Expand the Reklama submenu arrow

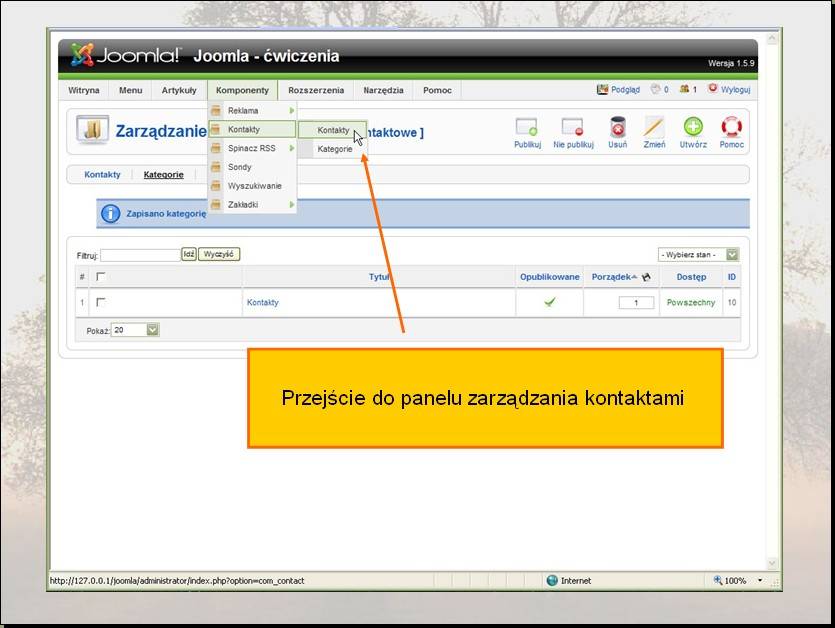pyautogui.click(x=292, y=111)
